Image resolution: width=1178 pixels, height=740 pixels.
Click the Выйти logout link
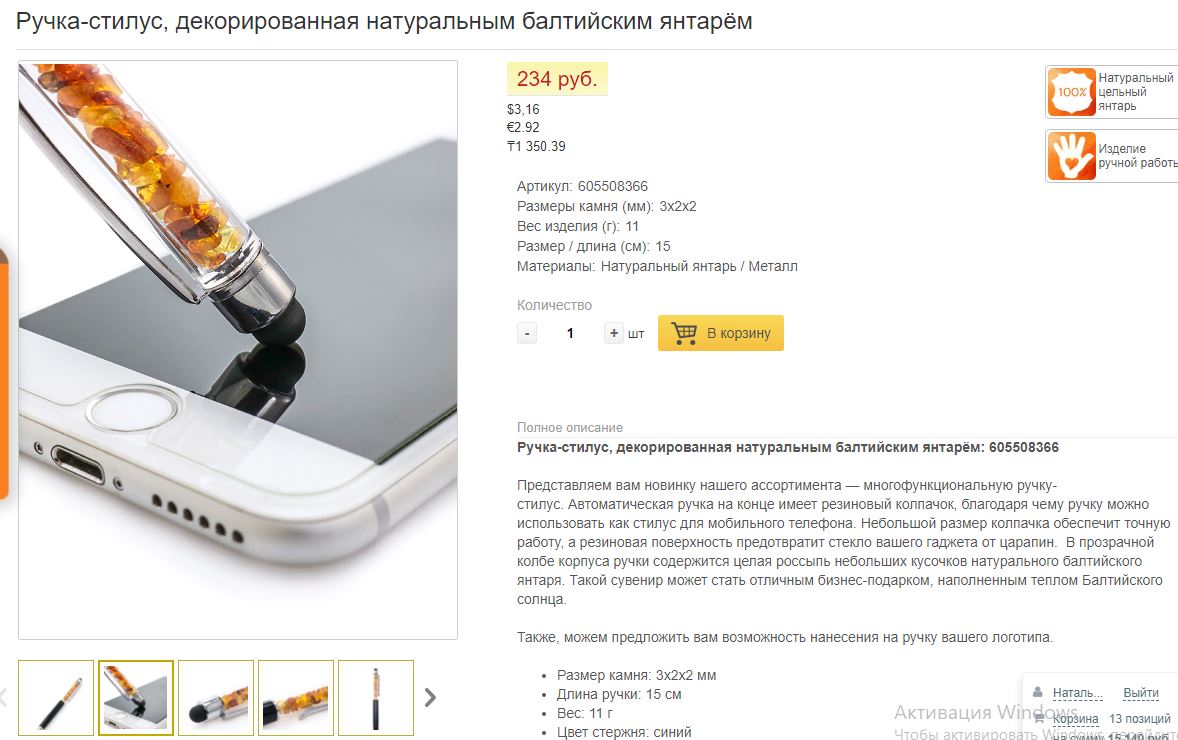1140,693
